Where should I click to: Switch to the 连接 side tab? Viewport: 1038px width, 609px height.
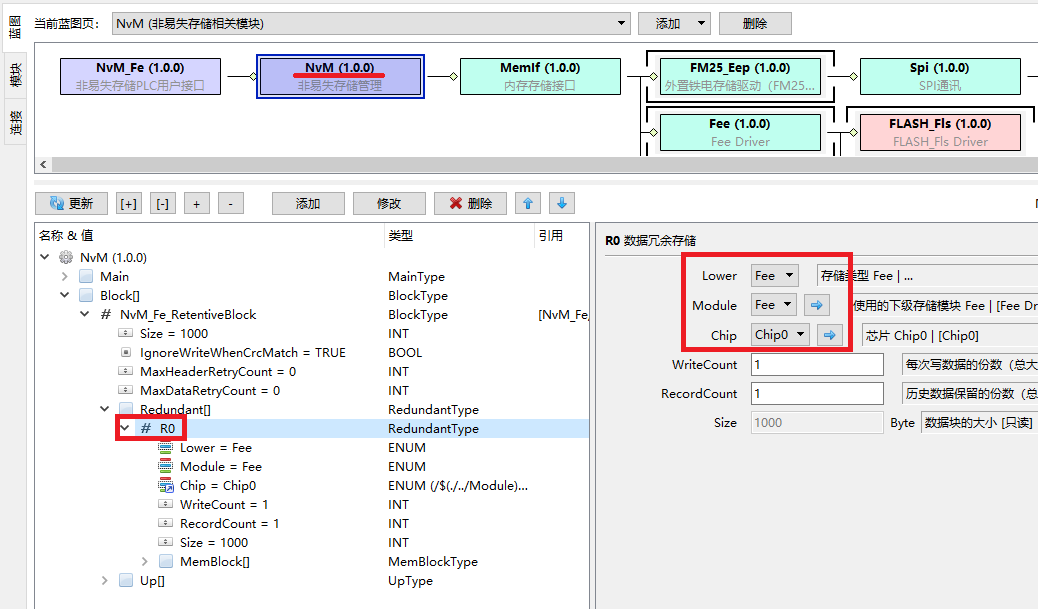[15, 123]
